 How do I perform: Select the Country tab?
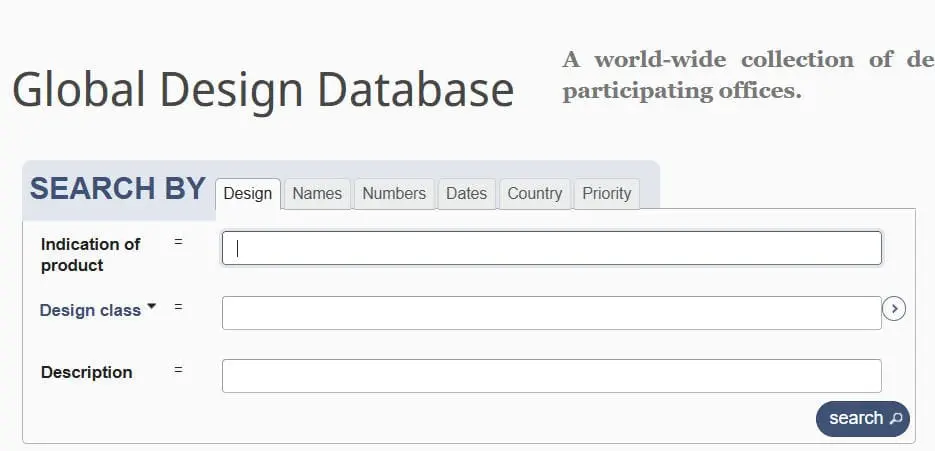pyautogui.click(x=534, y=194)
